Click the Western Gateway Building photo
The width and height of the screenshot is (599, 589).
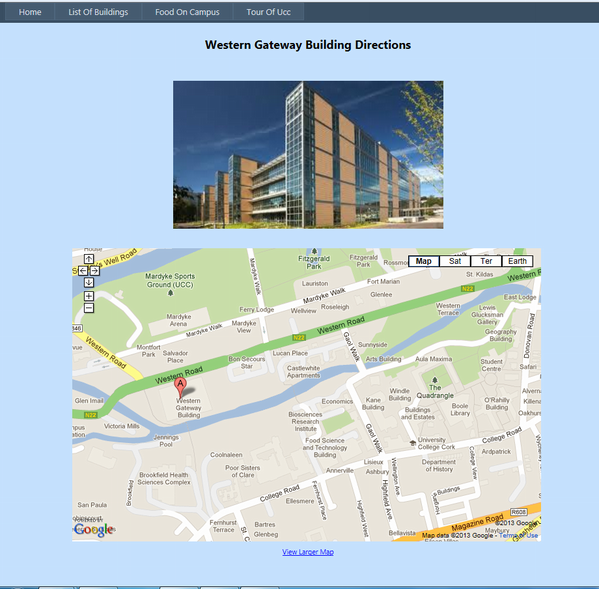308,155
